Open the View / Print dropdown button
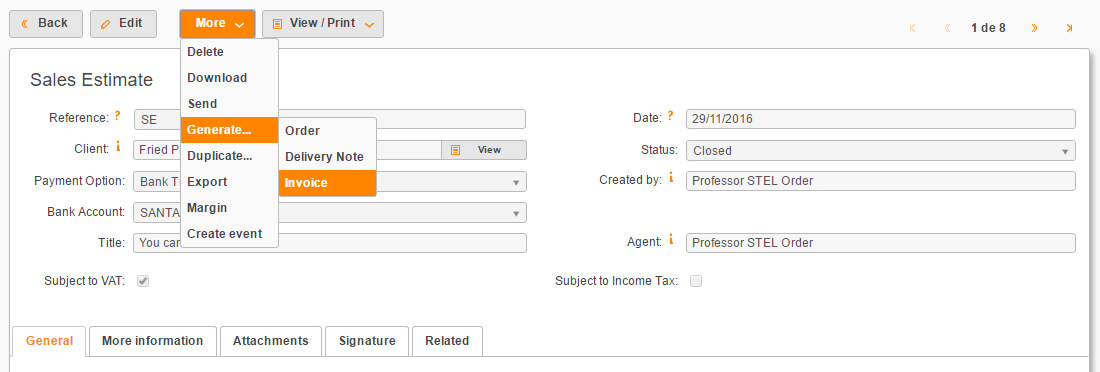Image resolution: width=1100 pixels, height=372 pixels. 323,24
